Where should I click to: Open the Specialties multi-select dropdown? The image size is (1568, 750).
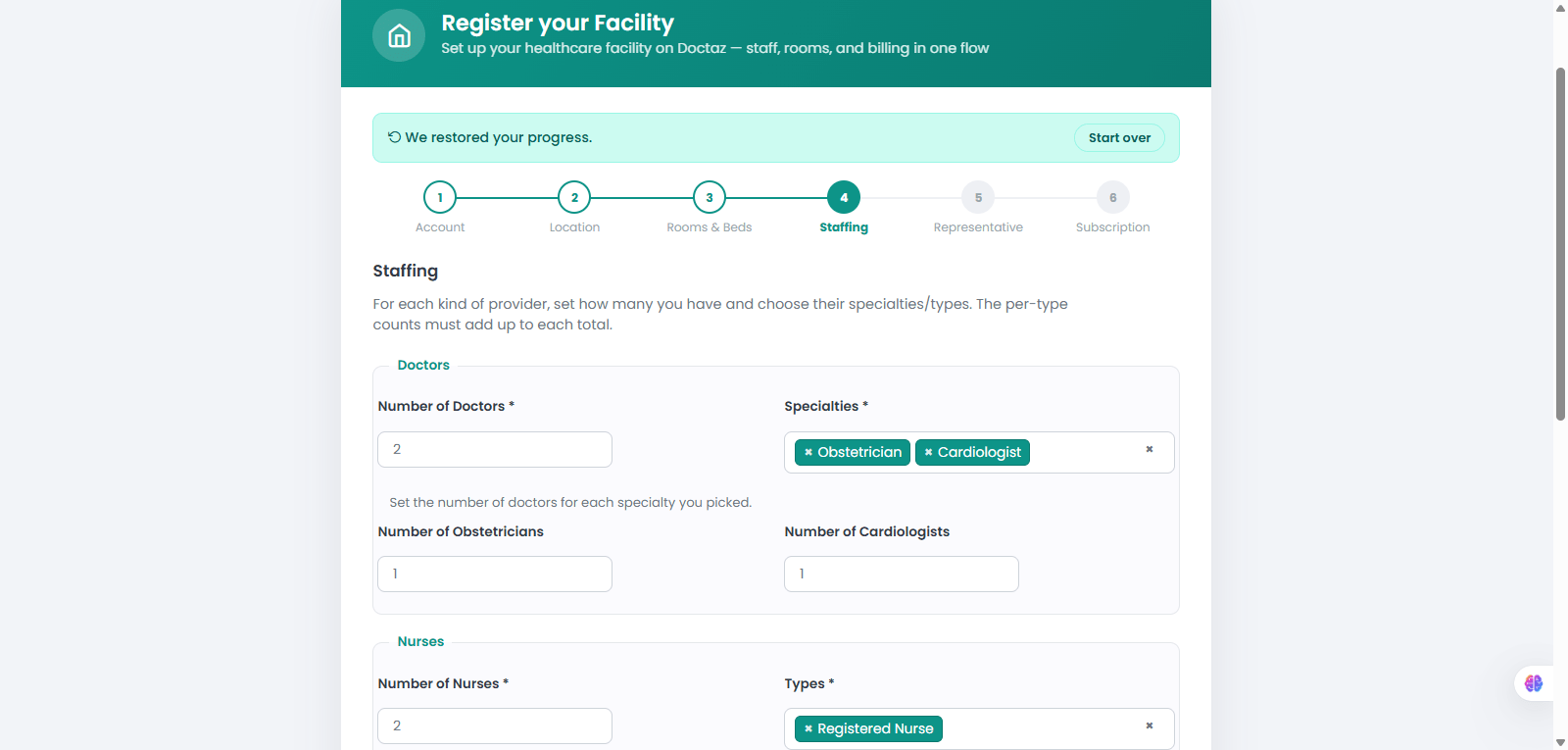tap(1083, 453)
